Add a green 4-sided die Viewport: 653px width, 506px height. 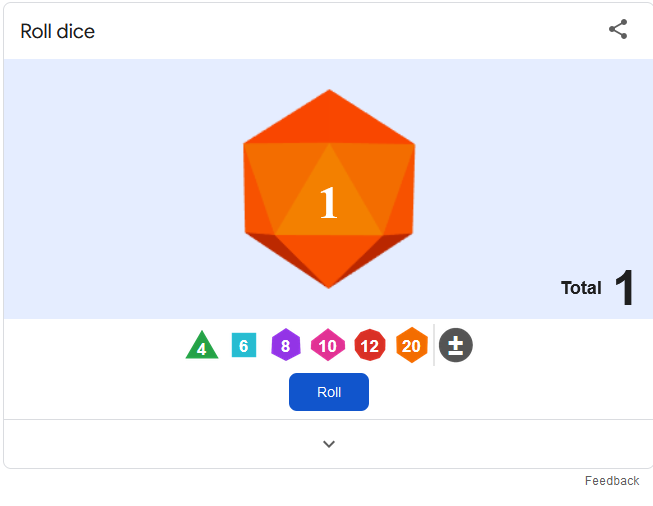202,345
